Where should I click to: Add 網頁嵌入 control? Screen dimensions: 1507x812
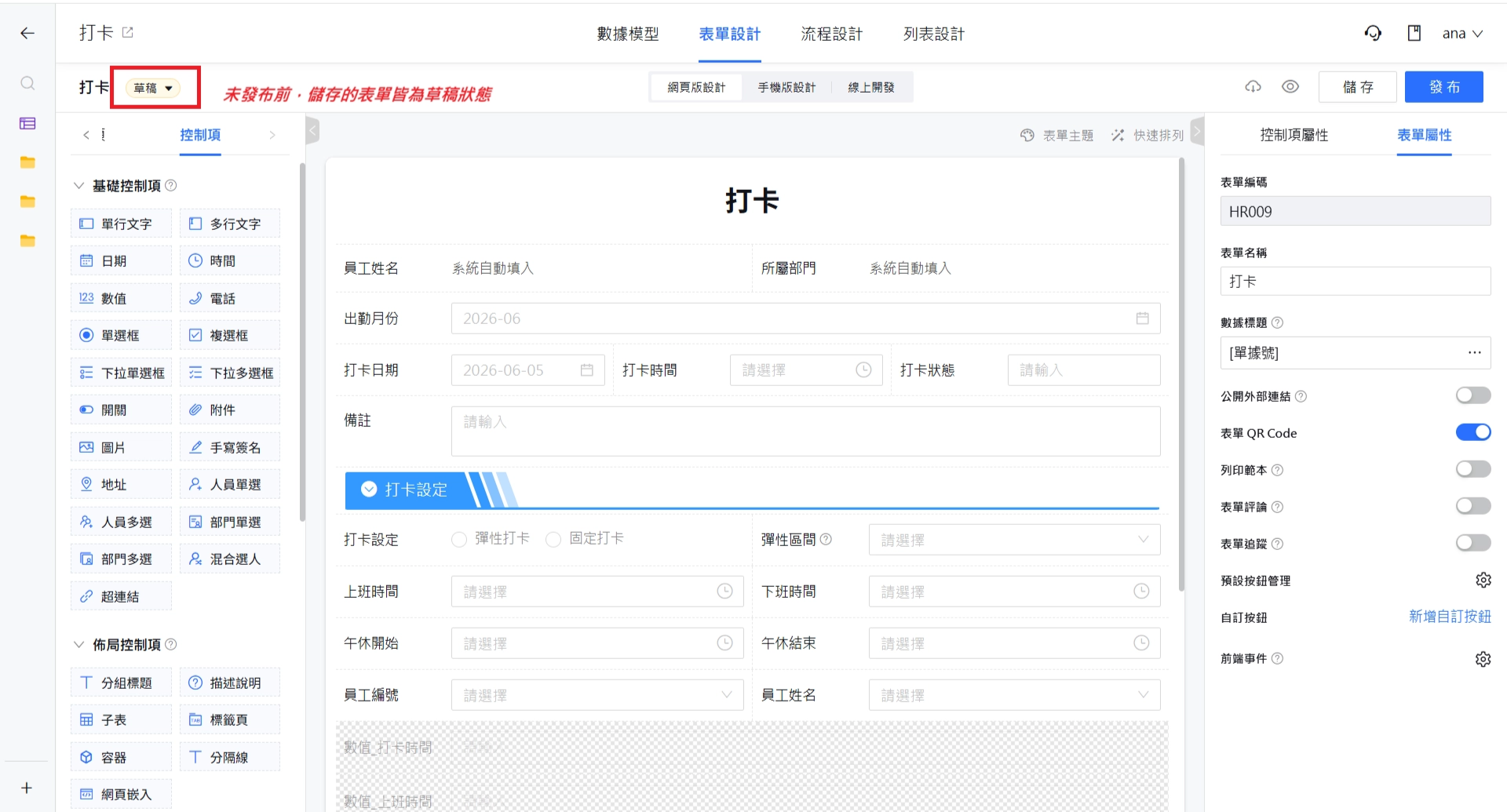121,794
